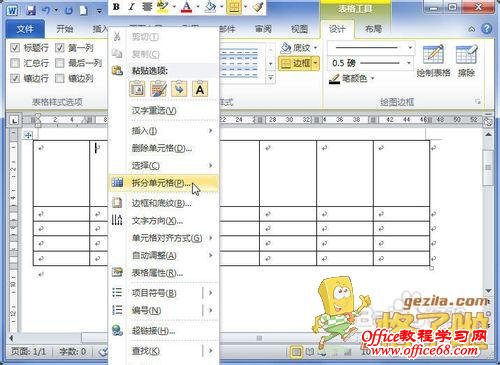Enable the 镶边列 checkbox
Image resolution: width=500 pixels, height=365 pixels.
tap(60, 78)
